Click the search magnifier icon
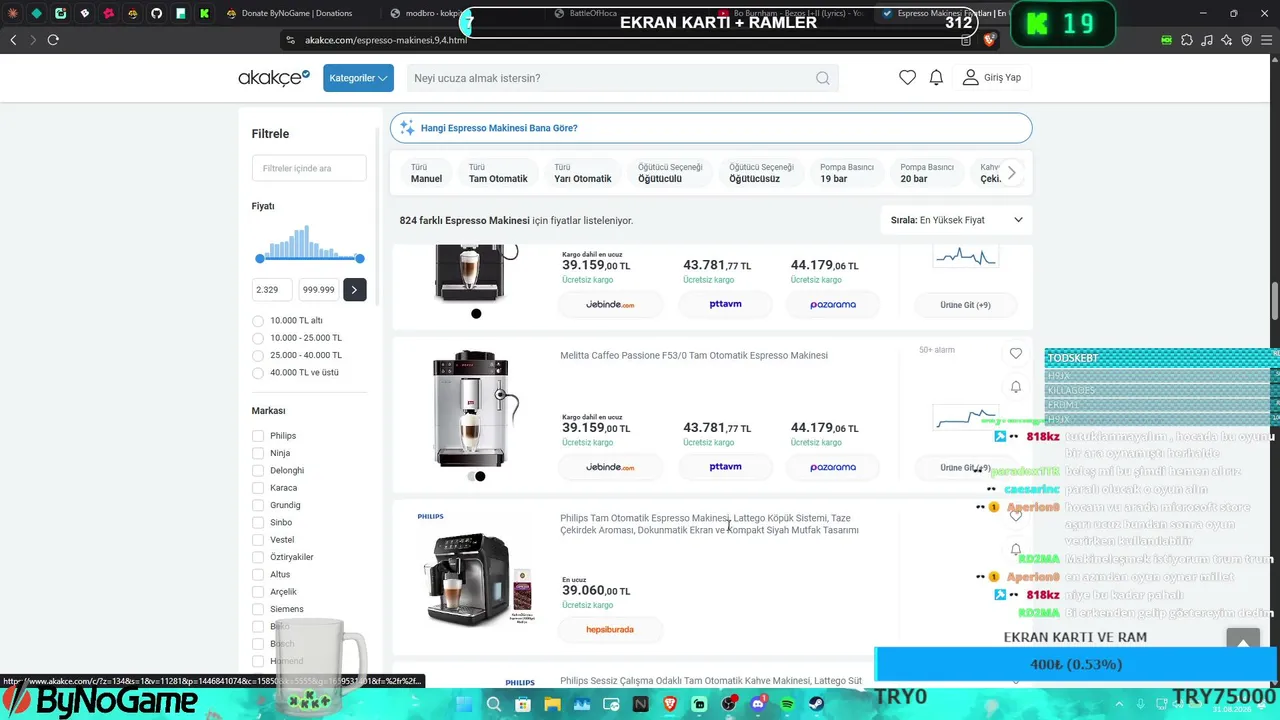1280x720 pixels. tap(822, 78)
